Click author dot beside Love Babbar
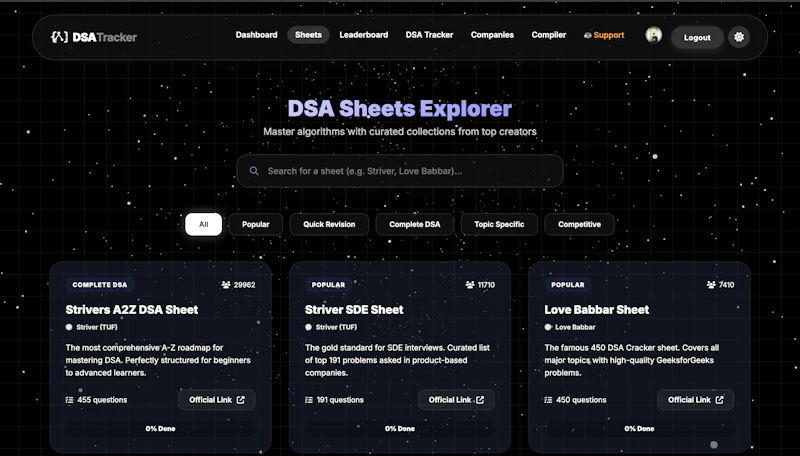This screenshot has height=456, width=800. pos(548,327)
